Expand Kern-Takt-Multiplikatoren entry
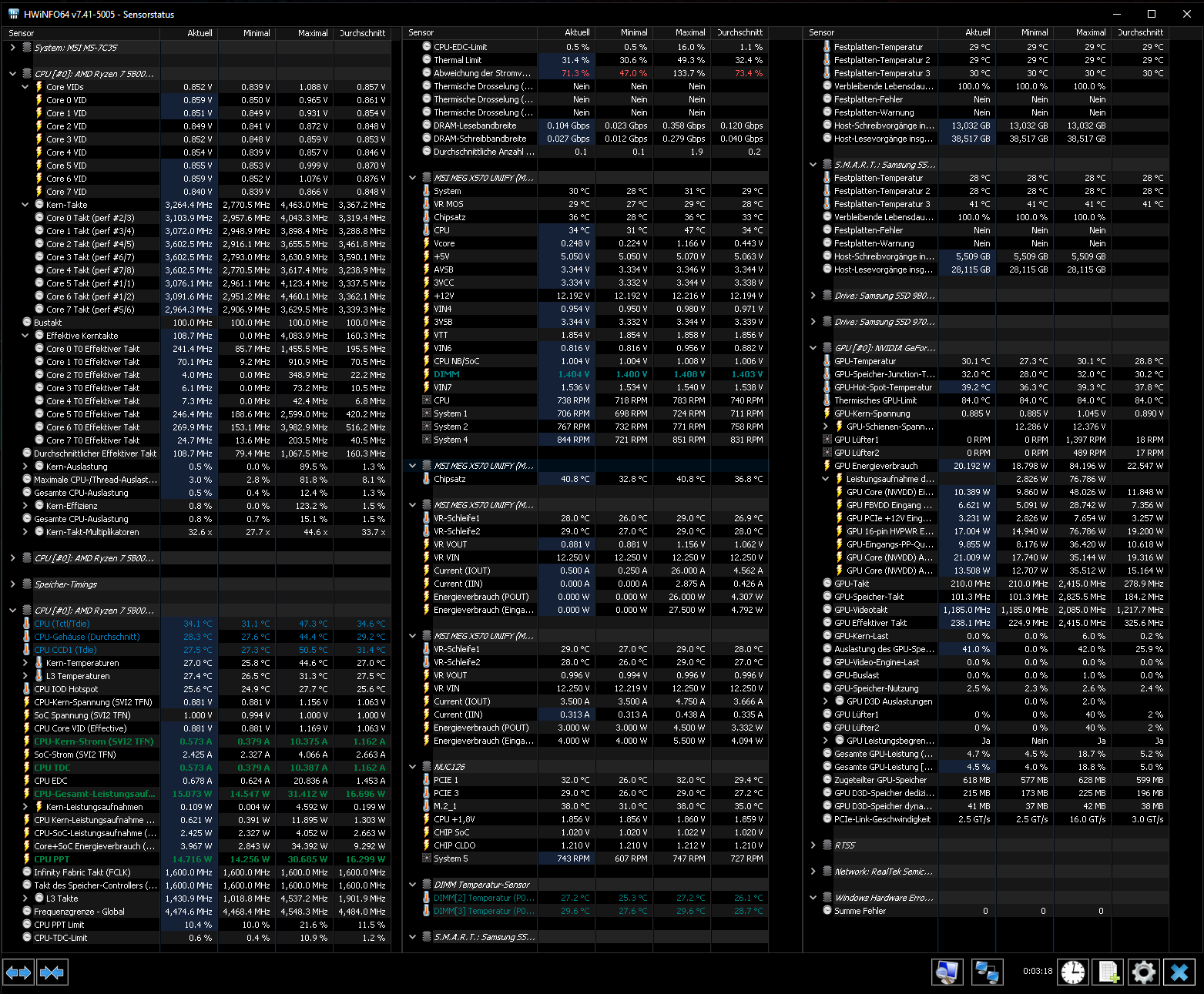This screenshot has height=994, width=1204. point(25,532)
